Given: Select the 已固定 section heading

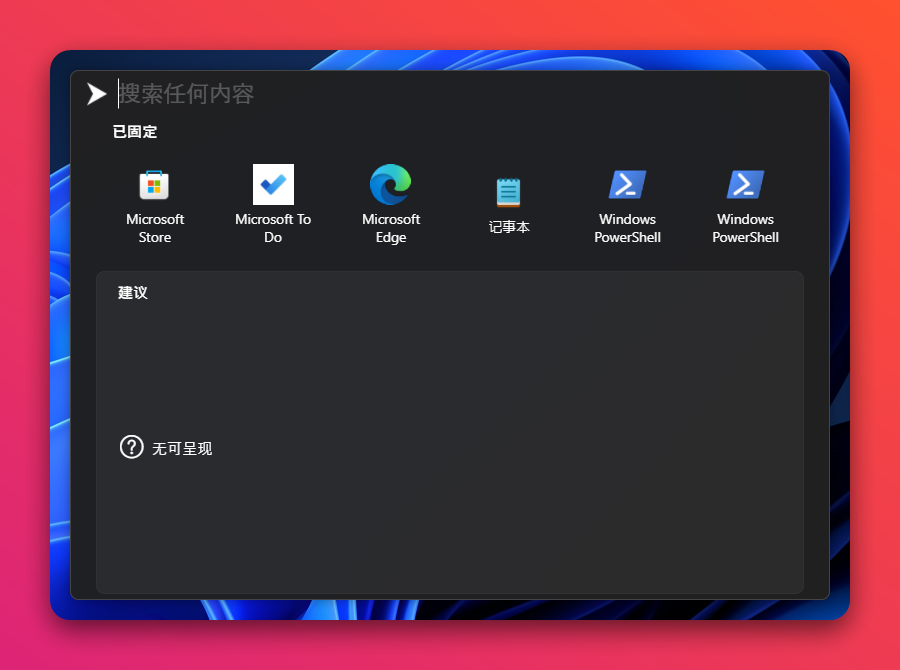Looking at the screenshot, I should (x=135, y=132).
